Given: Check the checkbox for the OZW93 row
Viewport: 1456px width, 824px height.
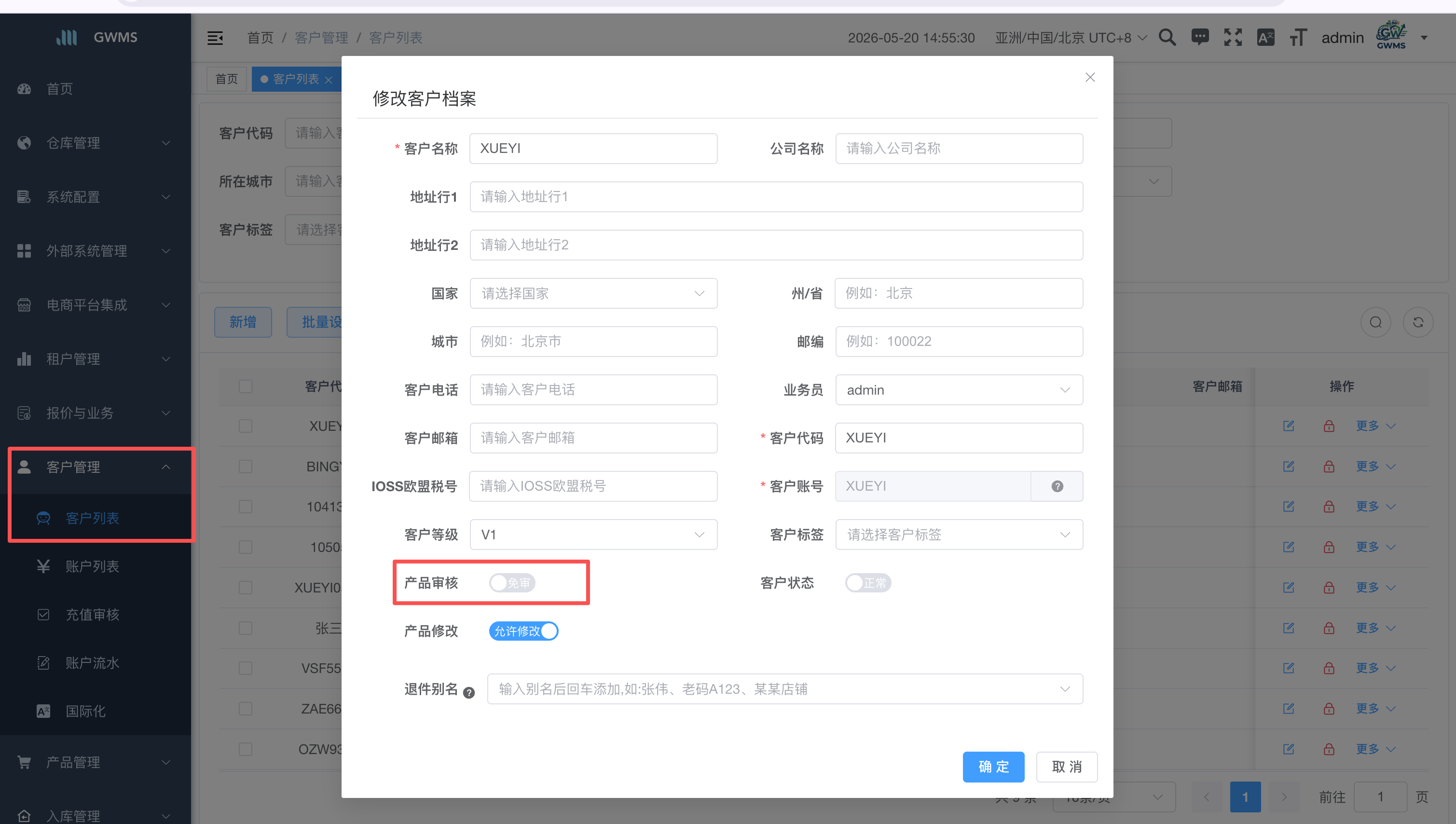Looking at the screenshot, I should tap(245, 749).
